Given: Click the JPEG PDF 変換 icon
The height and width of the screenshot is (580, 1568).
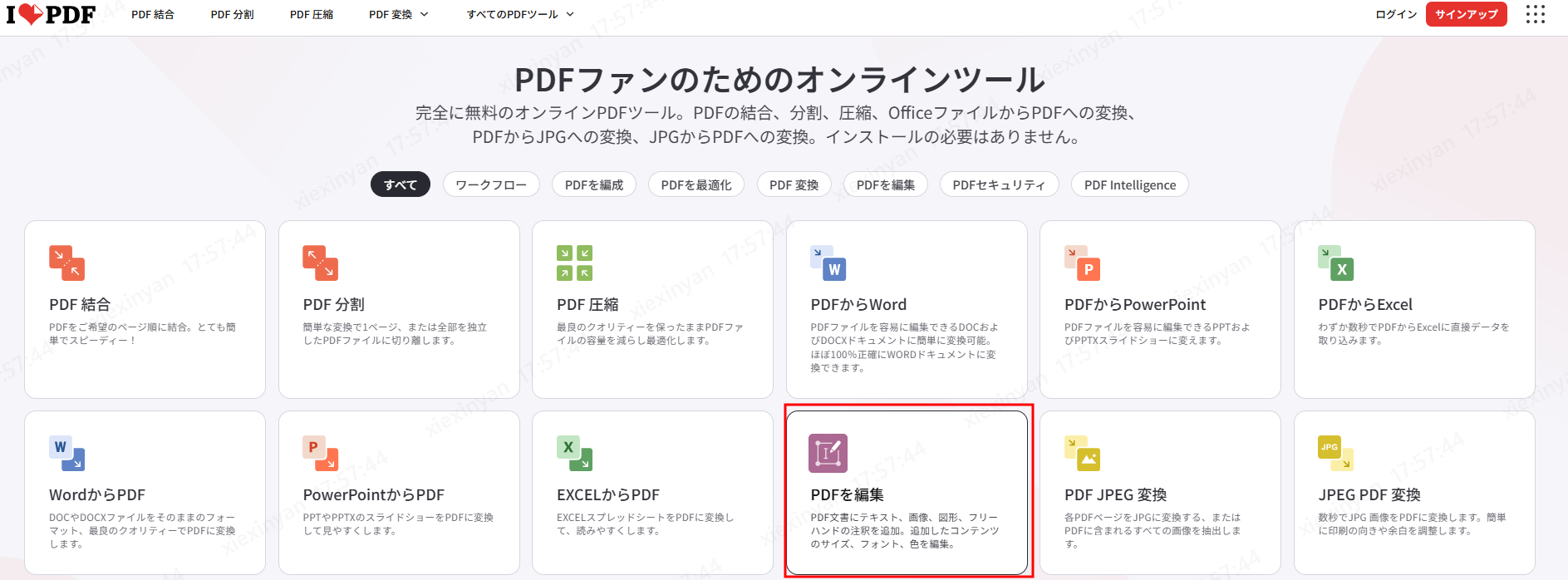Looking at the screenshot, I should point(1336,453).
